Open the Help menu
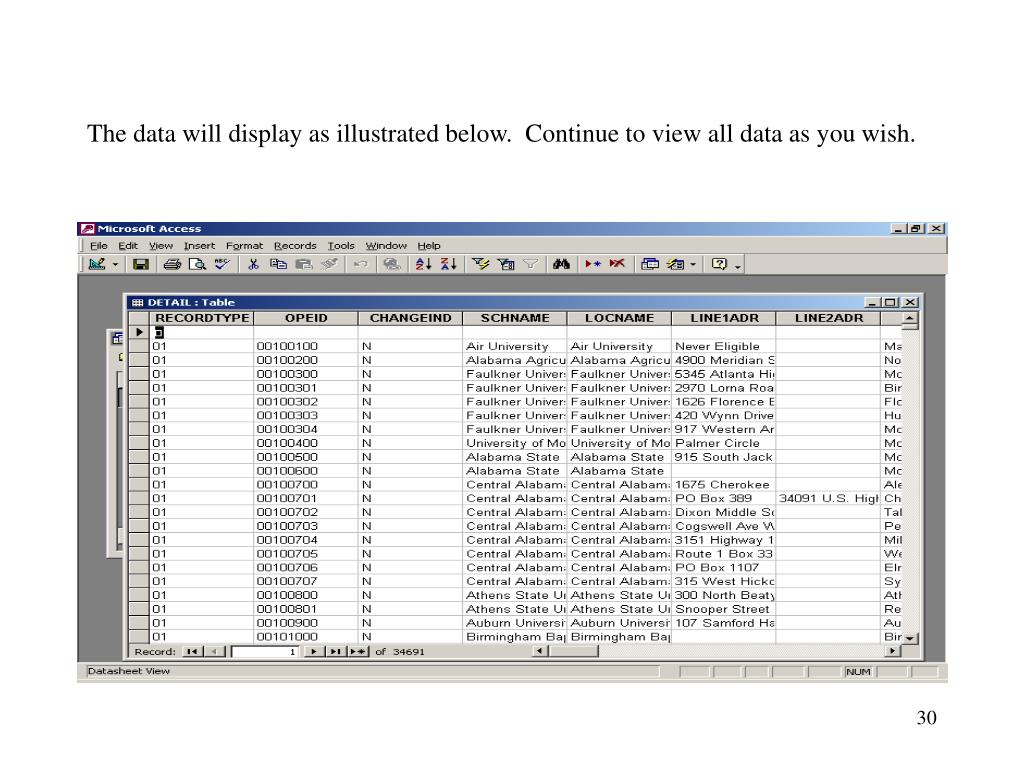This screenshot has height=768, width=1024. tap(429, 246)
